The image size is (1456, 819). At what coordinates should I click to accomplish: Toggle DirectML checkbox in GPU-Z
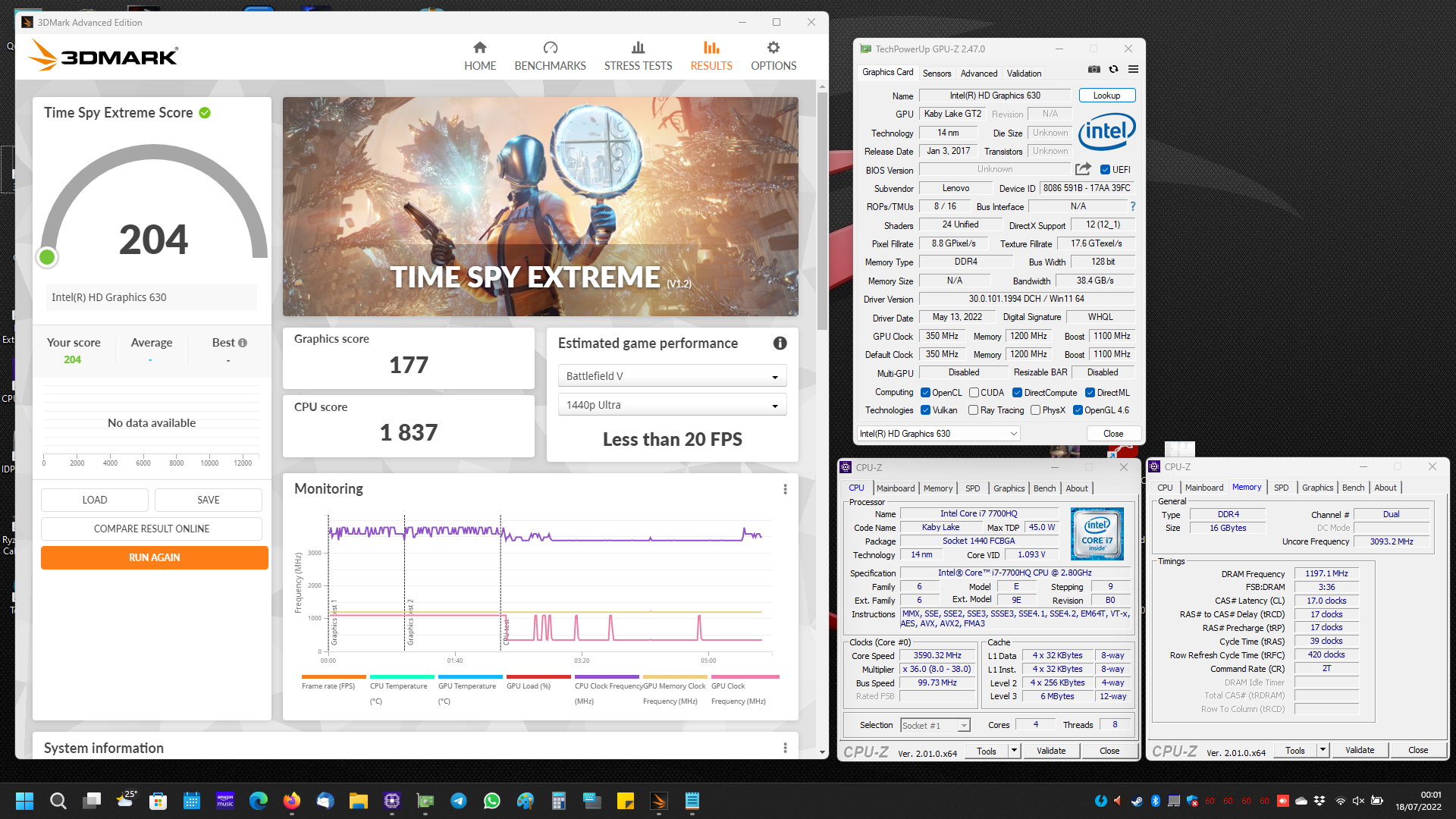(1090, 393)
